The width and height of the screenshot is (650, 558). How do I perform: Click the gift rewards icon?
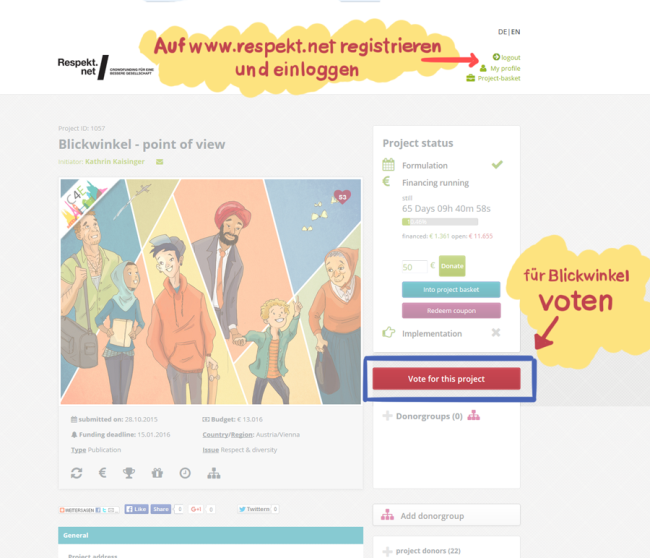click(157, 473)
